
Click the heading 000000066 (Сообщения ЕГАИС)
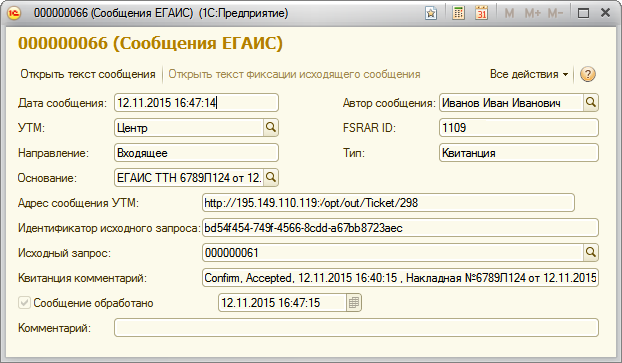click(x=150, y=43)
